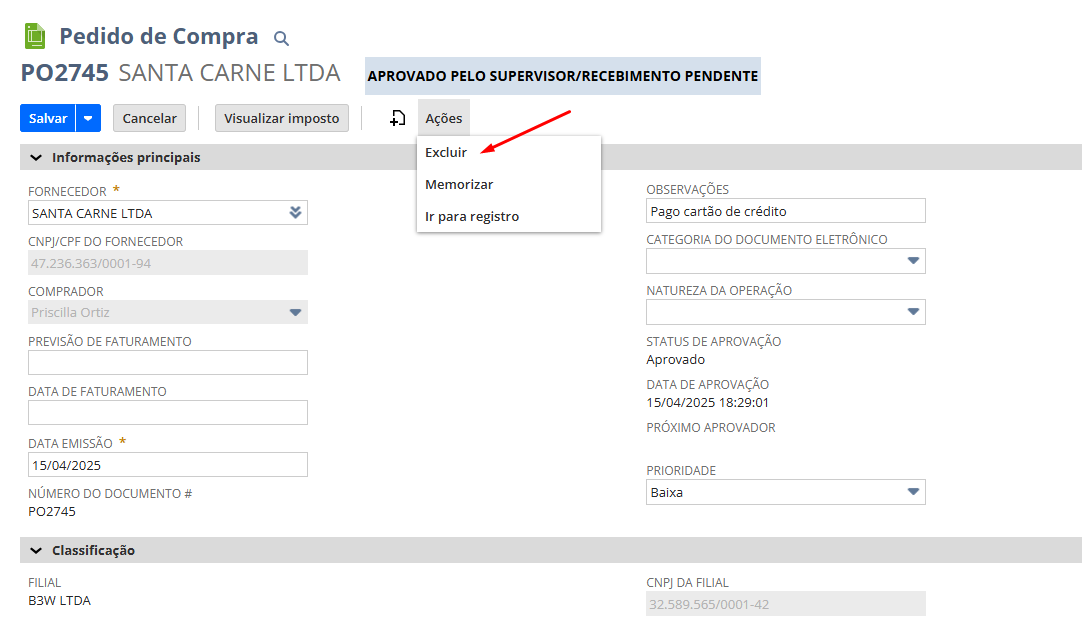Click the Previsão de Faturamento input field

pos(167,363)
